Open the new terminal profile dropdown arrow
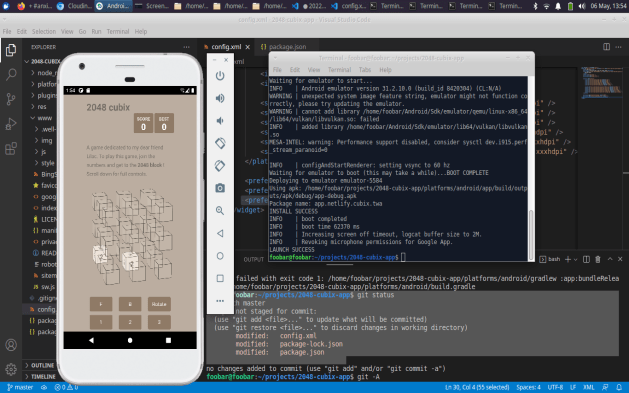Image resolution: width=629 pixels, height=393 pixels. point(576,259)
